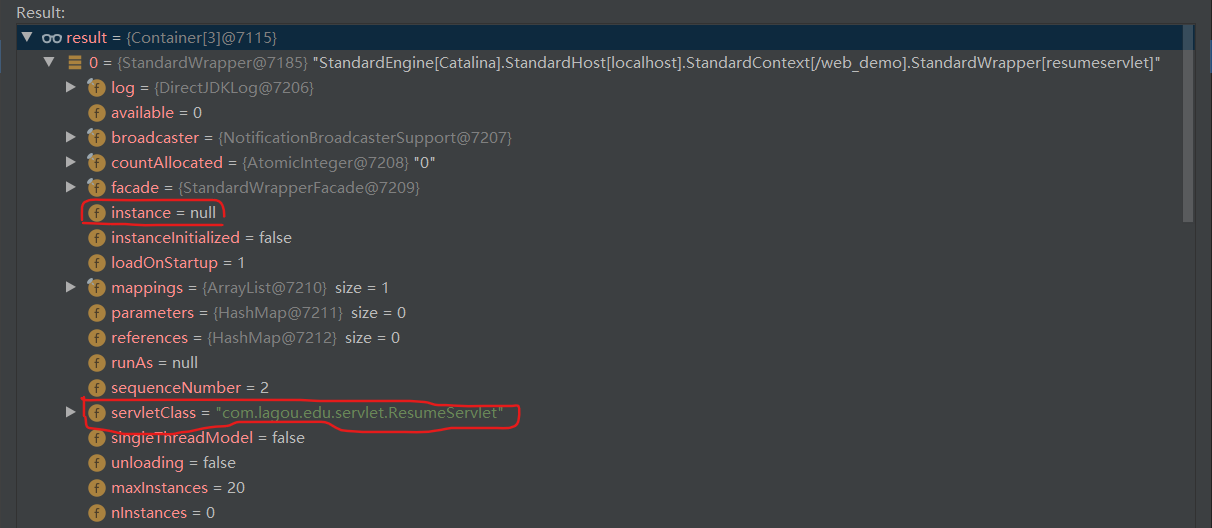Click the field icon beside mappings

click(x=96, y=288)
